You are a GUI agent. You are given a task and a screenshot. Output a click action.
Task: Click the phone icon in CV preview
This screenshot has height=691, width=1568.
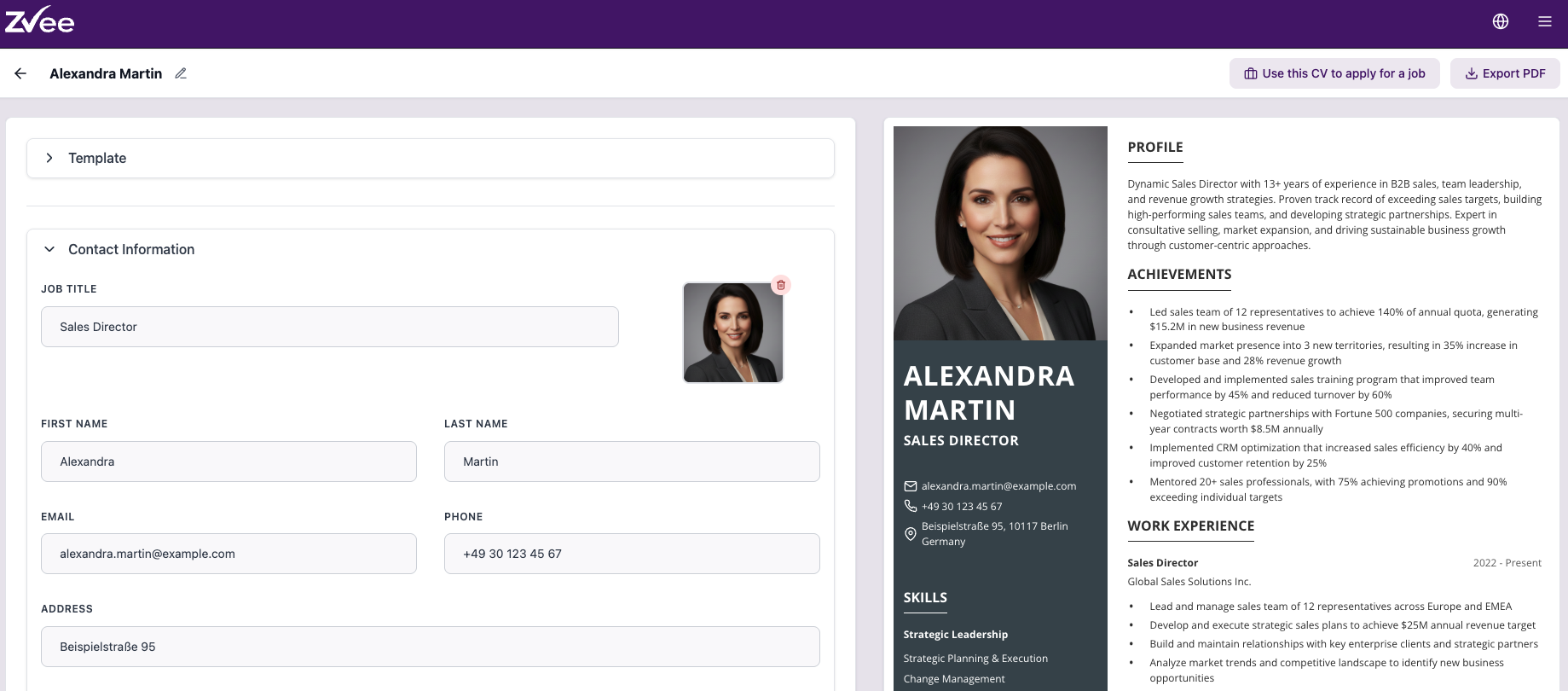(x=910, y=506)
